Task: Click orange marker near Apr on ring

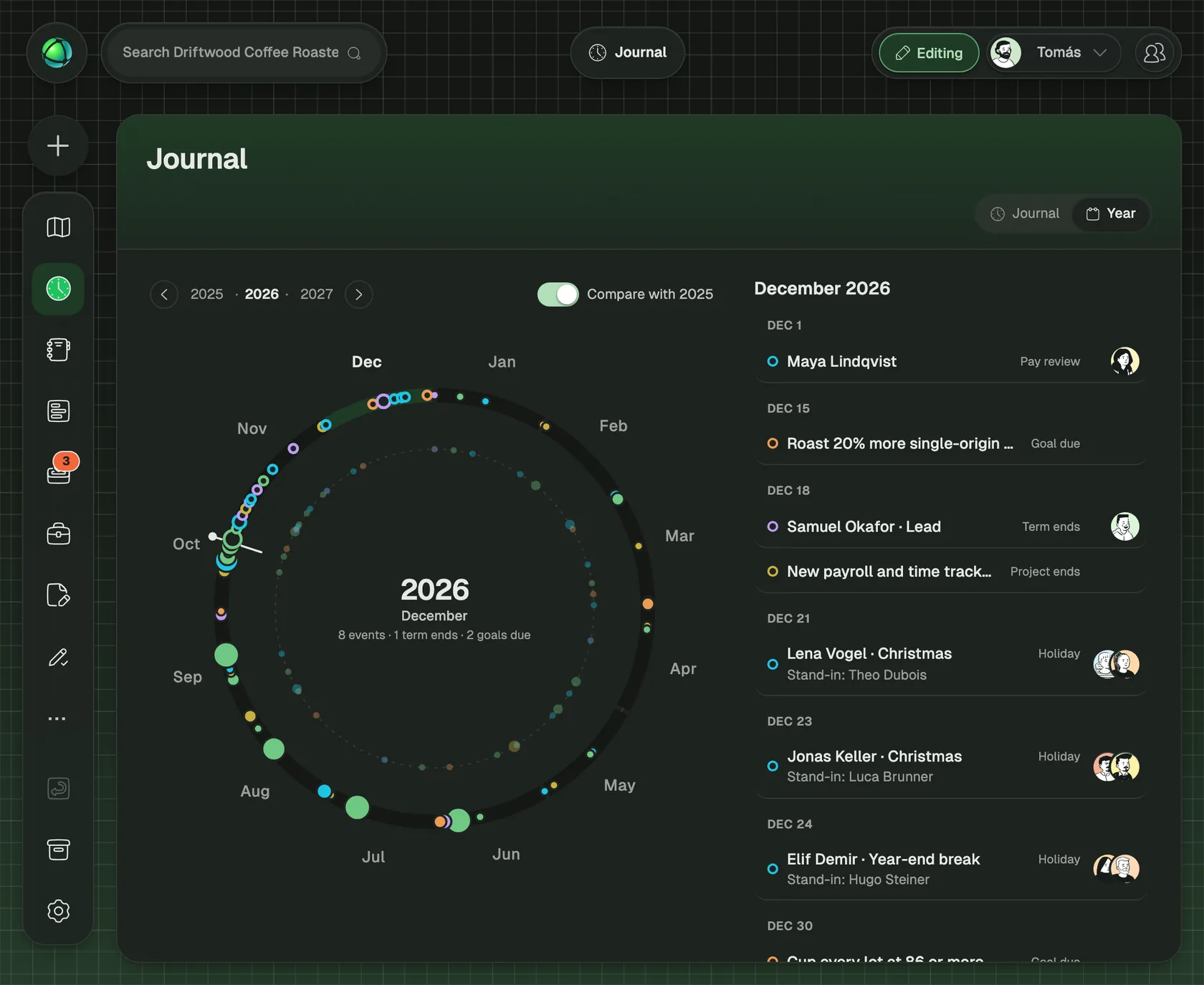Action: [648, 604]
